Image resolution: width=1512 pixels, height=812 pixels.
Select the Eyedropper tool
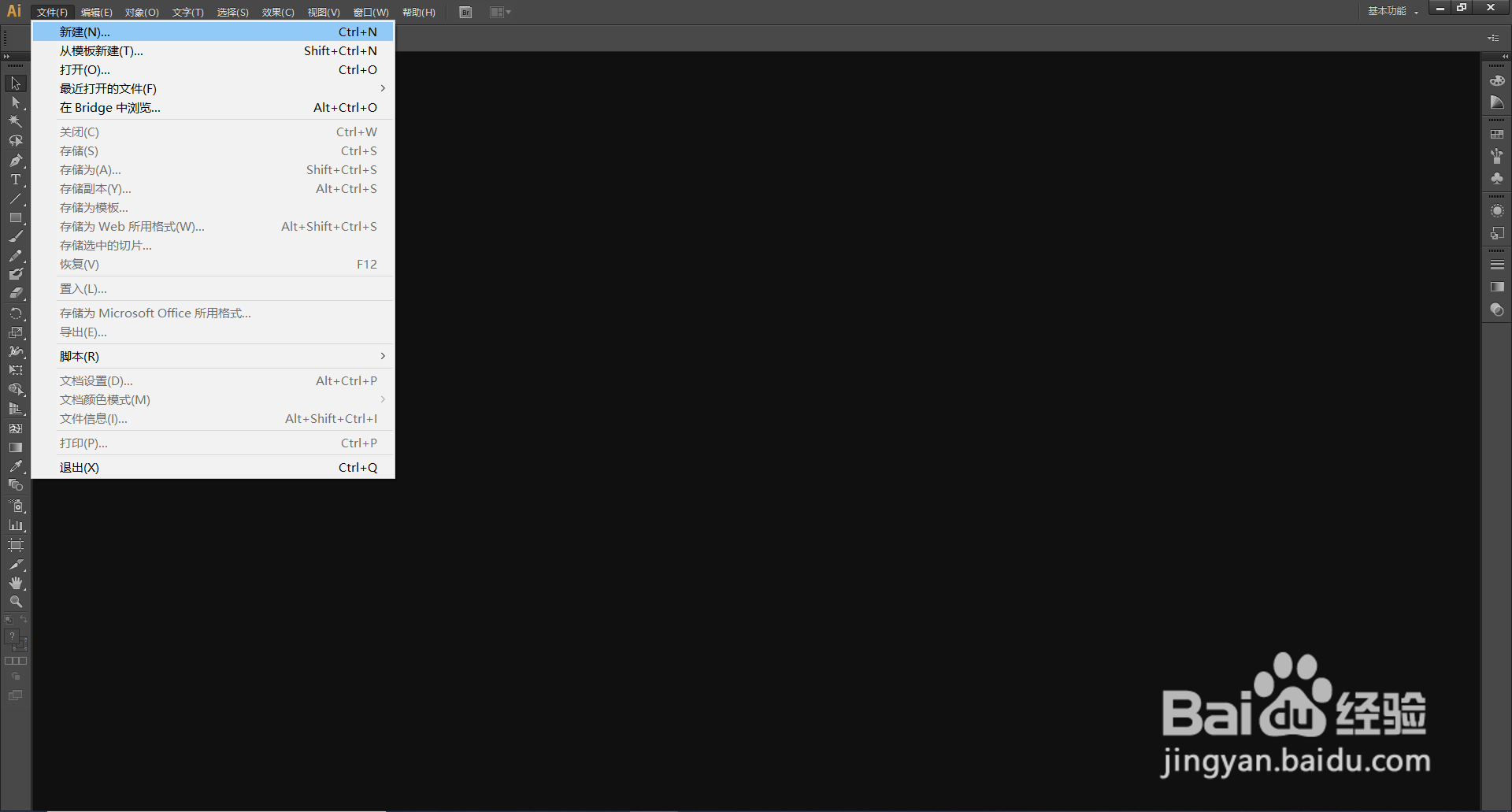coord(16,466)
